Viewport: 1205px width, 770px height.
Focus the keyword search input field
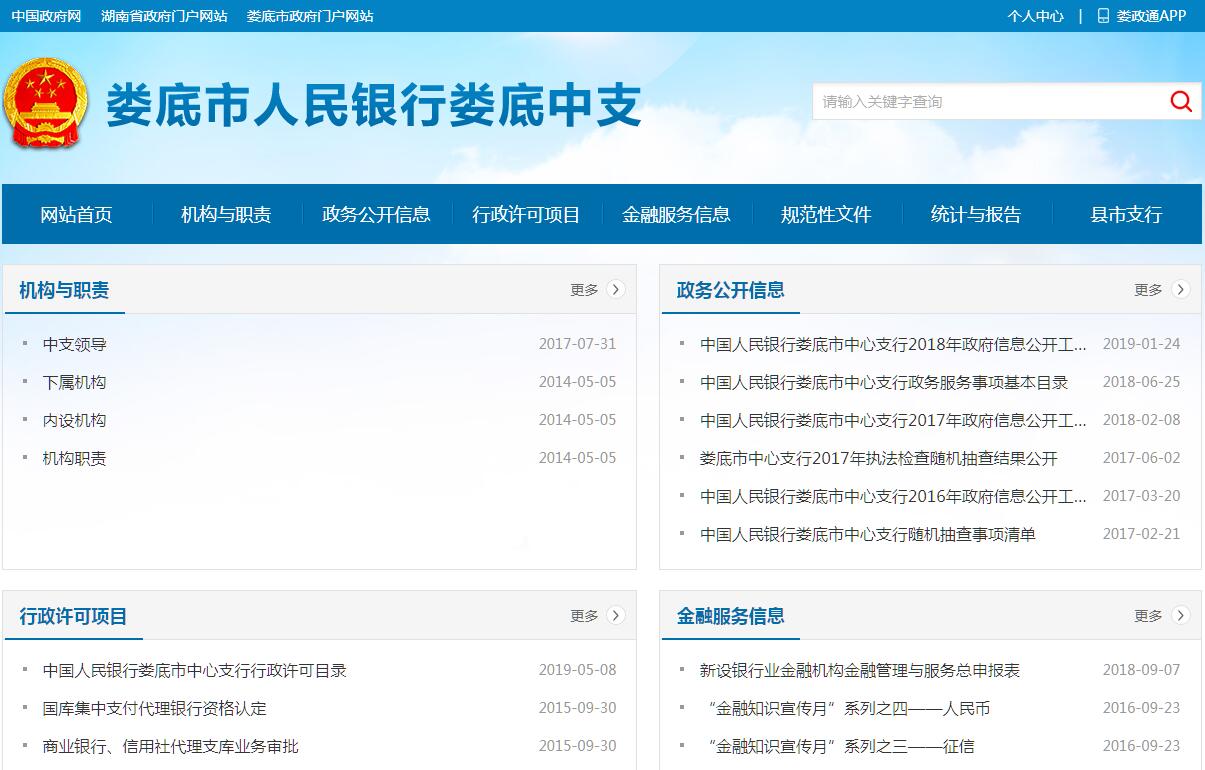[x=990, y=101]
